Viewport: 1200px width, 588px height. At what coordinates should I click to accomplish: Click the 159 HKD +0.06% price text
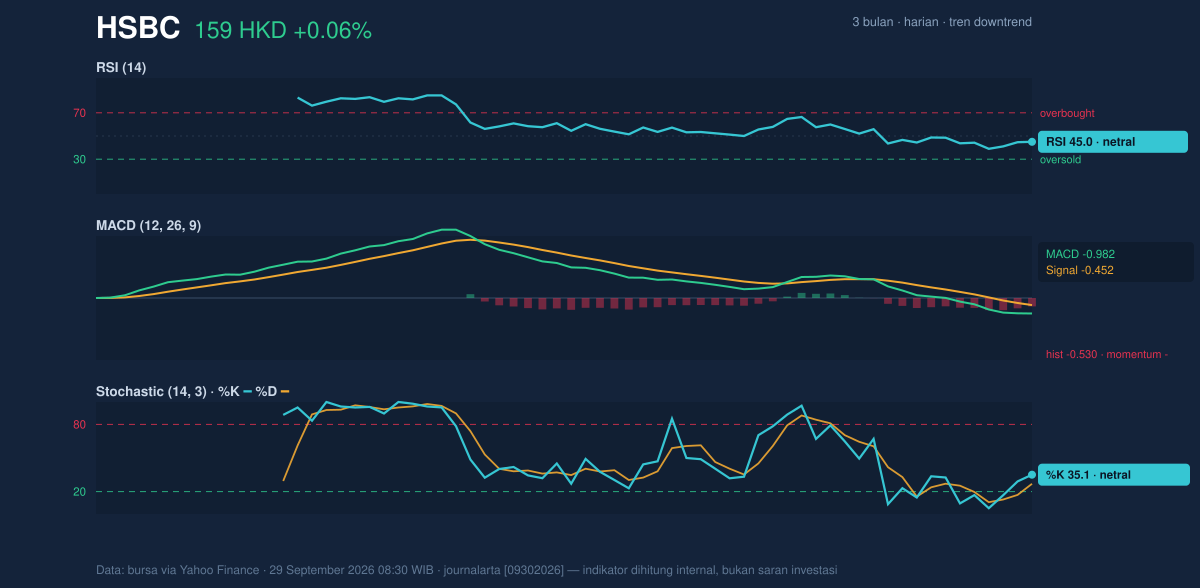pos(283,31)
